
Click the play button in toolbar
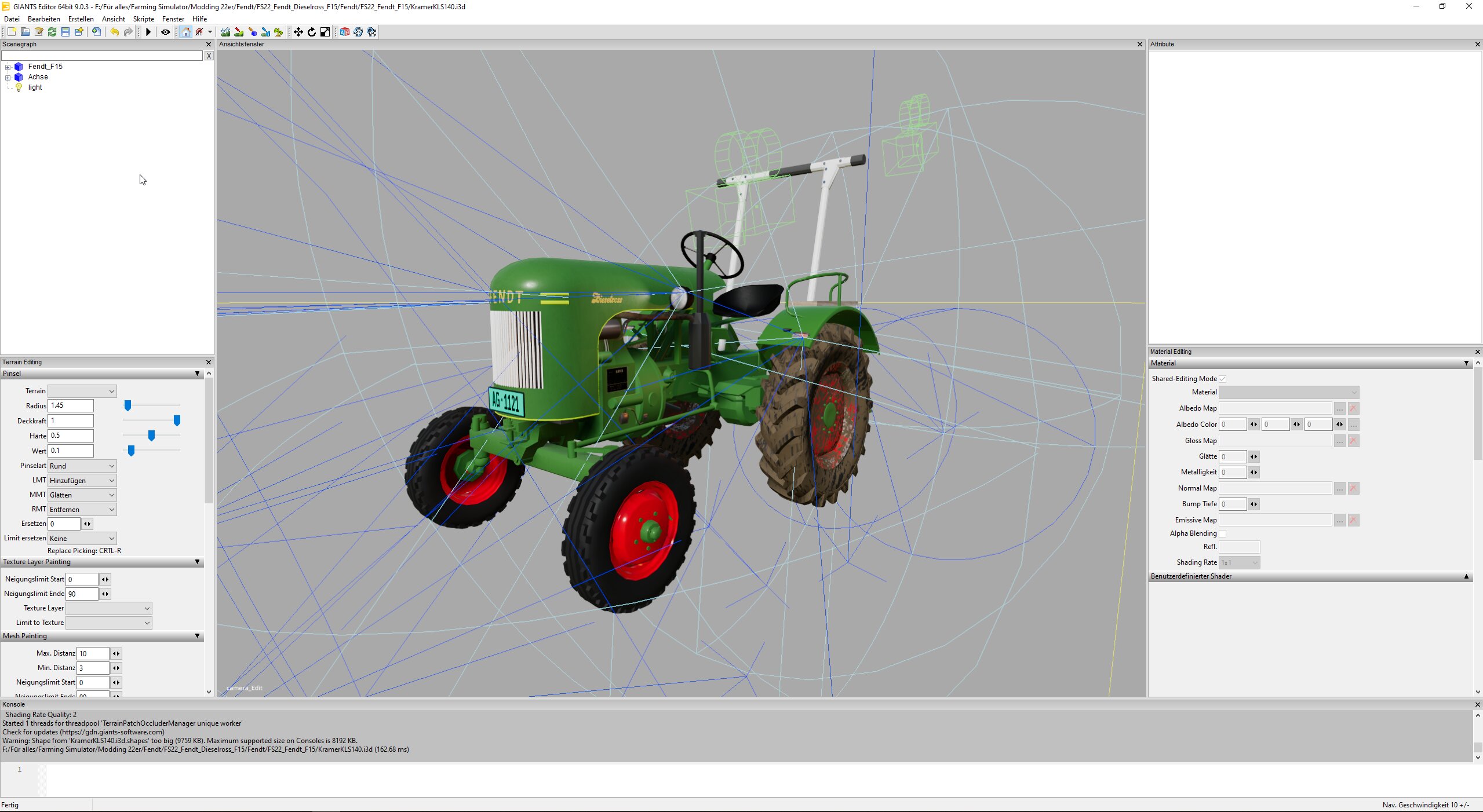coord(148,32)
